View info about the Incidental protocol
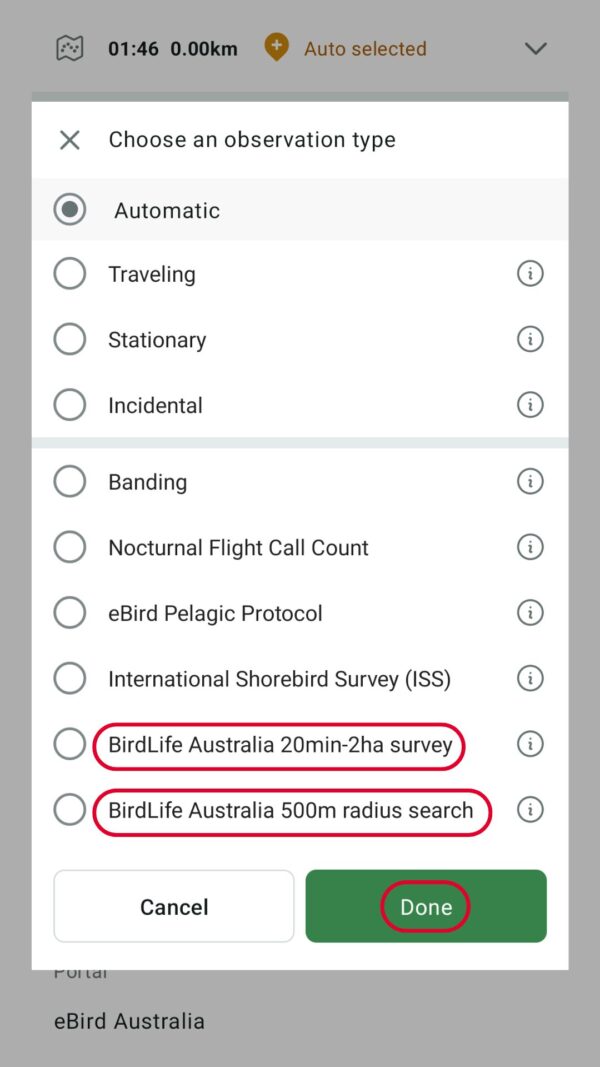 [531, 405]
